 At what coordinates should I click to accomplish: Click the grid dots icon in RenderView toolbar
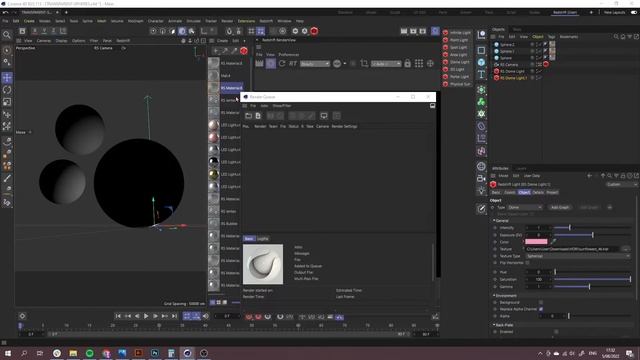(419, 64)
